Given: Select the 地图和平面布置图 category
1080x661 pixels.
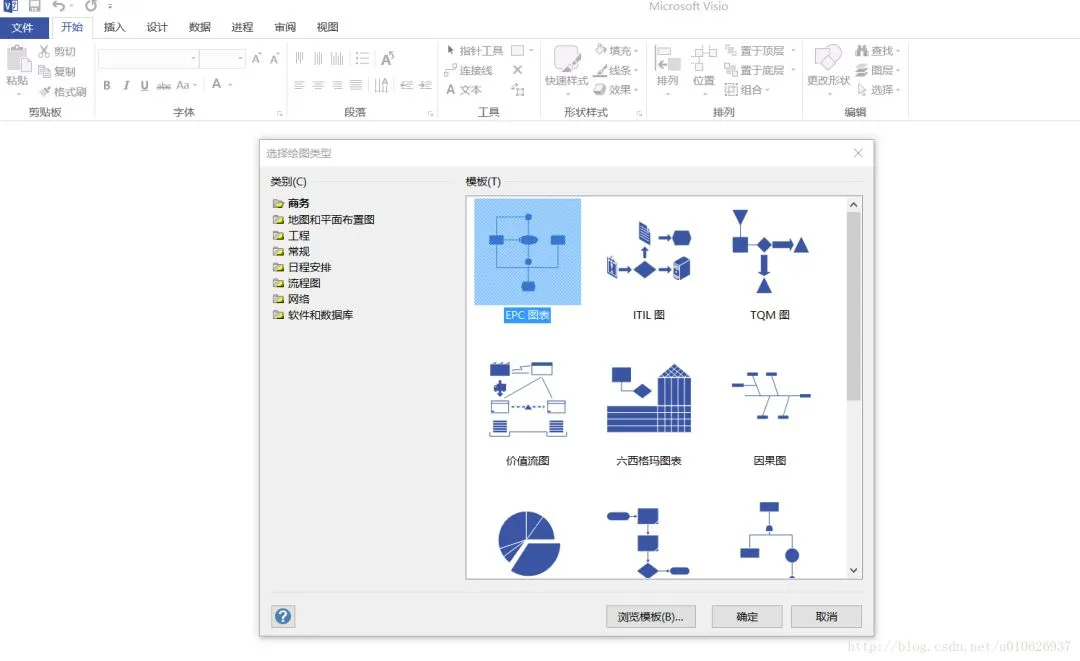Looking at the screenshot, I should click(x=324, y=220).
